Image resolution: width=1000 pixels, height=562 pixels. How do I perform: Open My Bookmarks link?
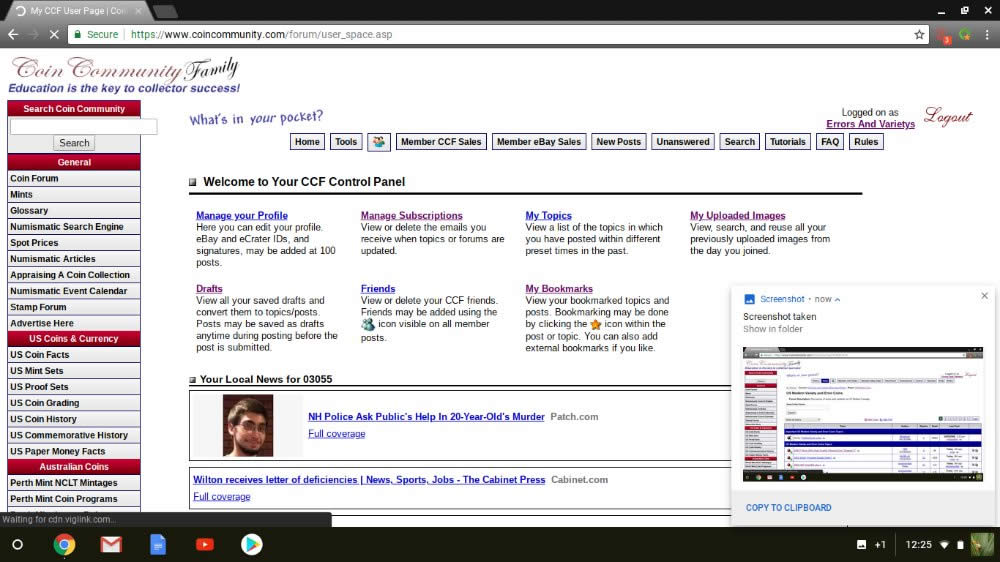tap(559, 289)
